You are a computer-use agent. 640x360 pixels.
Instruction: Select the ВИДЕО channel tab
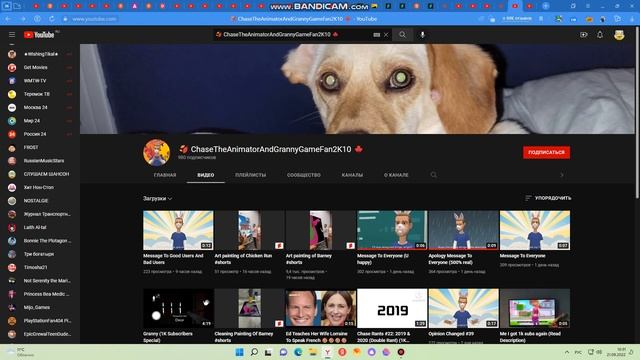(x=206, y=175)
